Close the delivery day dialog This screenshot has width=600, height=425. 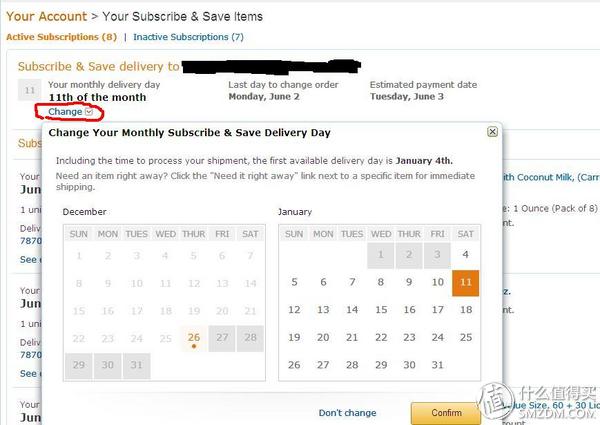(x=492, y=132)
